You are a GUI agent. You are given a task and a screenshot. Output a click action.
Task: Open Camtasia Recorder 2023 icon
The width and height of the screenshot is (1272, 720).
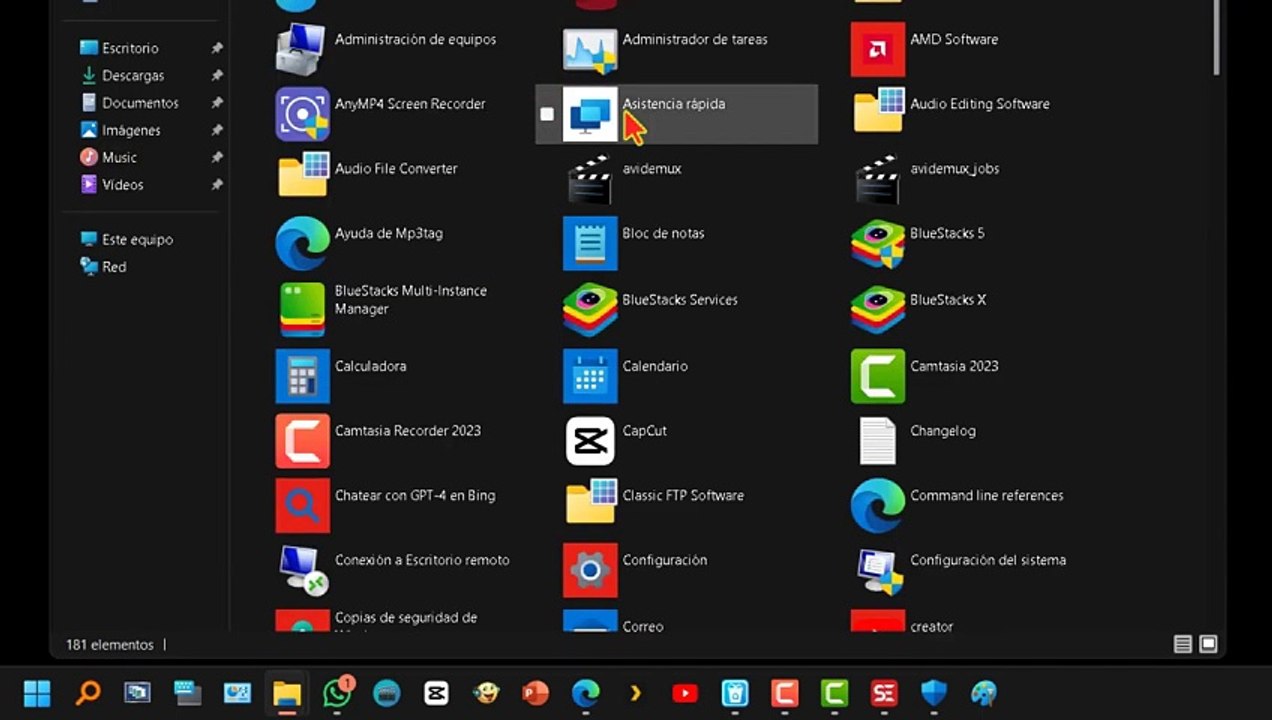[x=302, y=441]
